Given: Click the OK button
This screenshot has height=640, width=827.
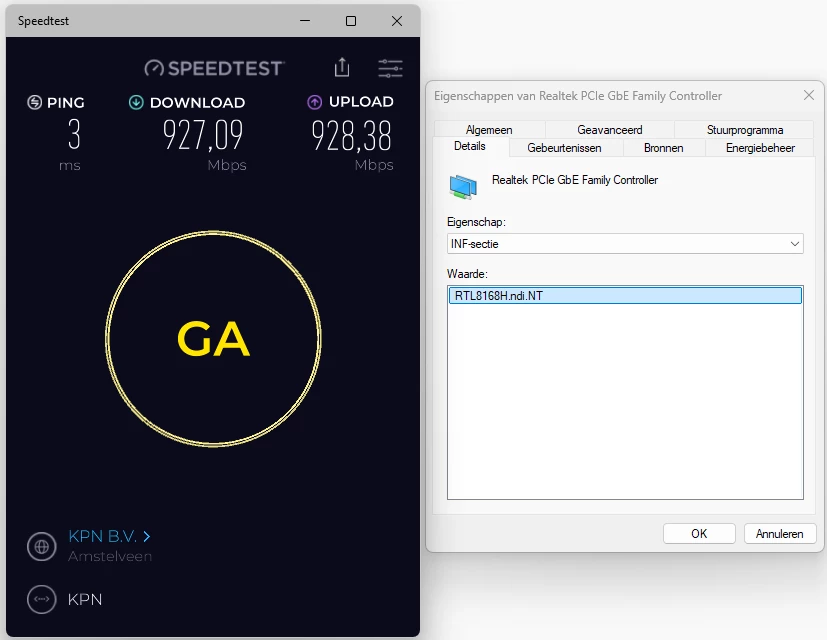Looking at the screenshot, I should [x=699, y=533].
